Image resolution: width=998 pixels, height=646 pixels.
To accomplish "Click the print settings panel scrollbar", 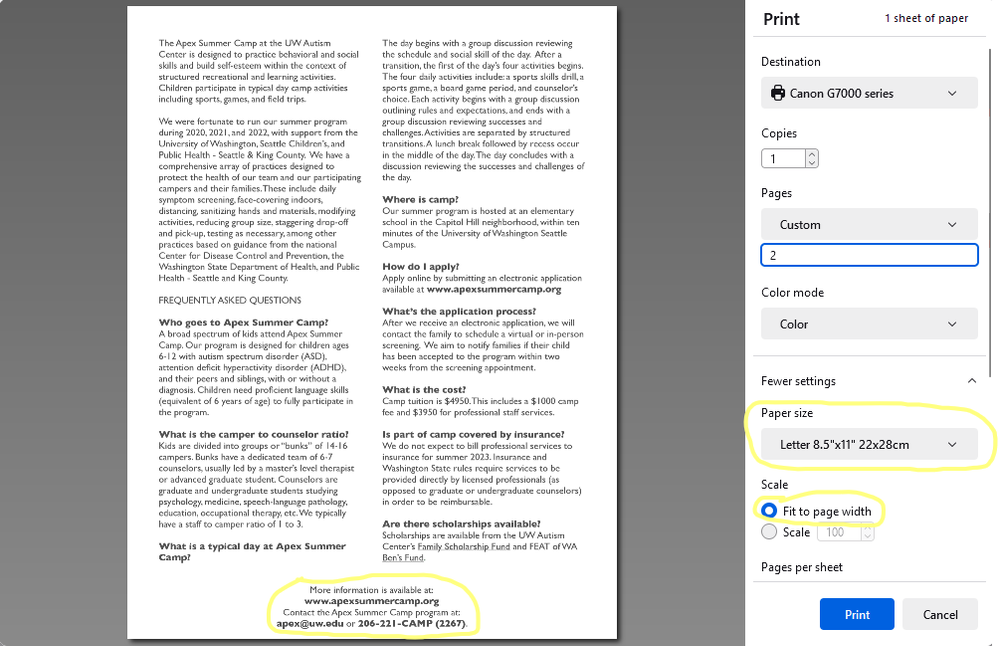I will (x=990, y=200).
